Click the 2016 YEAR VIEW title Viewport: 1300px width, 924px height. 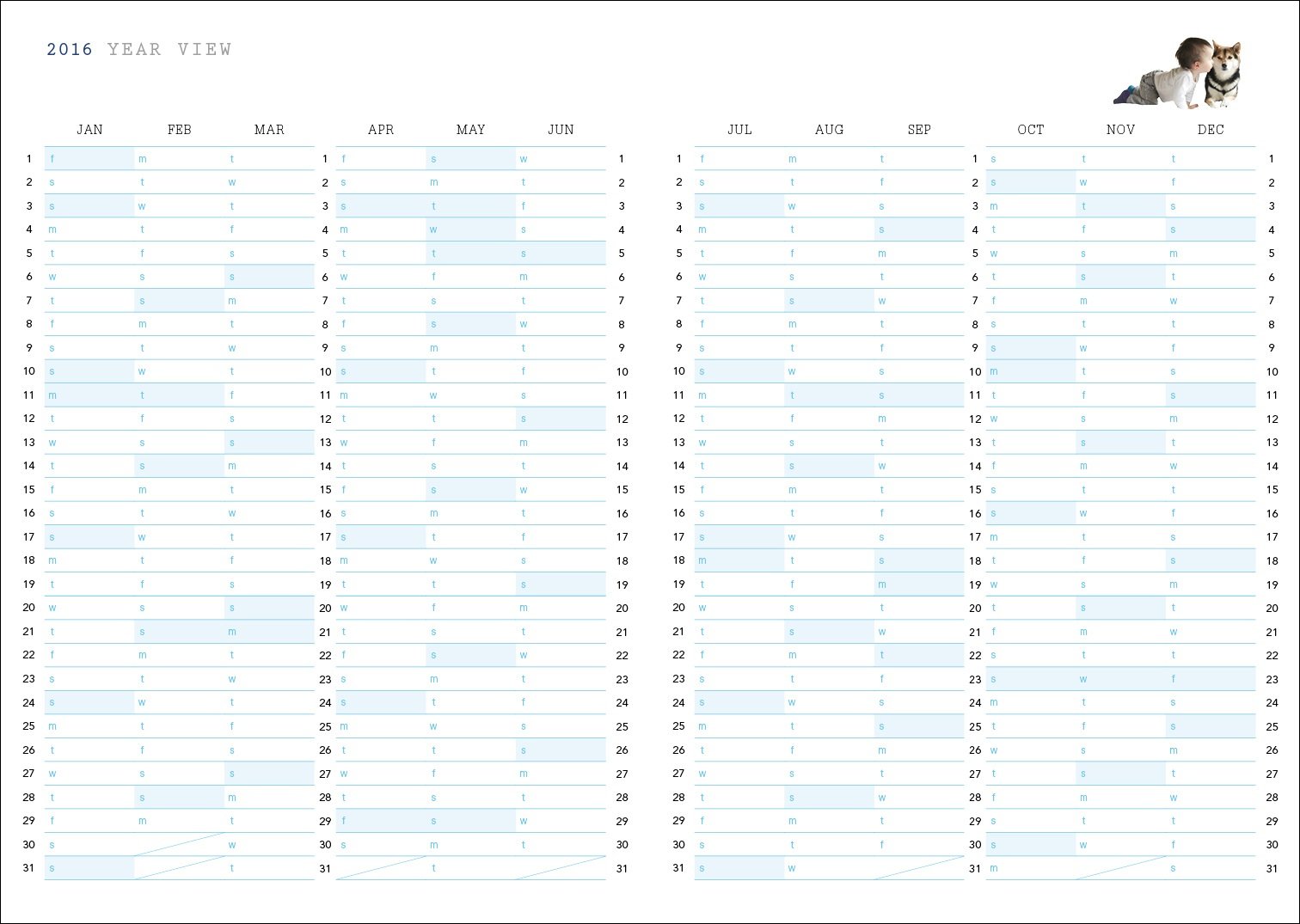coord(138,50)
